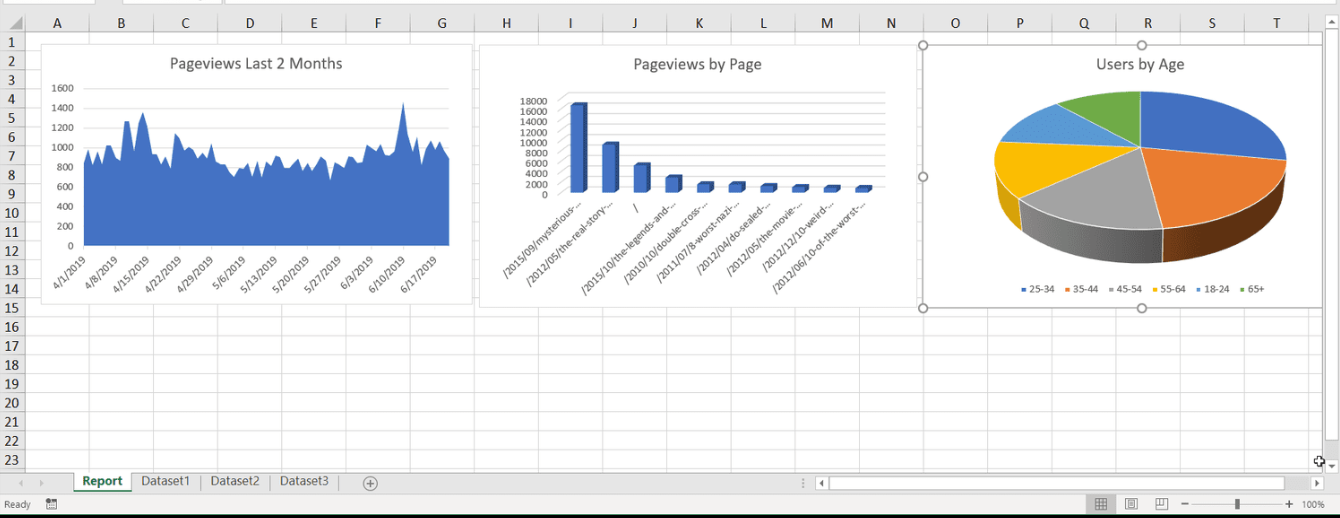Click the Pageviews Last 2 Months title

coord(256,64)
